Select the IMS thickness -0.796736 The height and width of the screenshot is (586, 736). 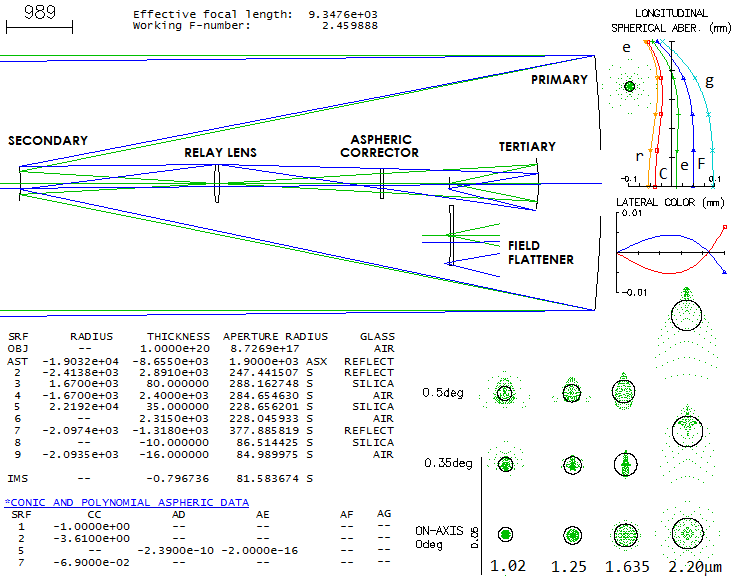coord(177,479)
